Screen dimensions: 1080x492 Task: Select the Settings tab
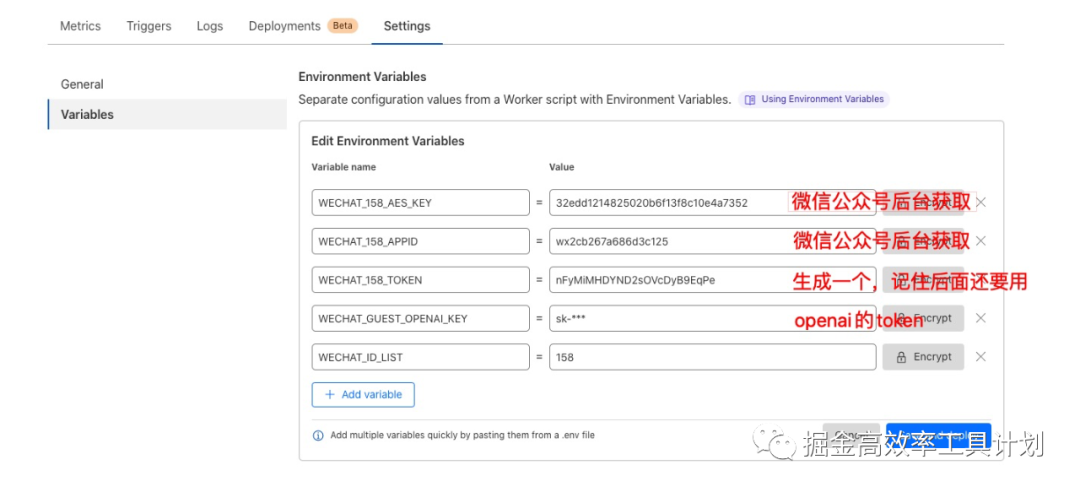407,26
